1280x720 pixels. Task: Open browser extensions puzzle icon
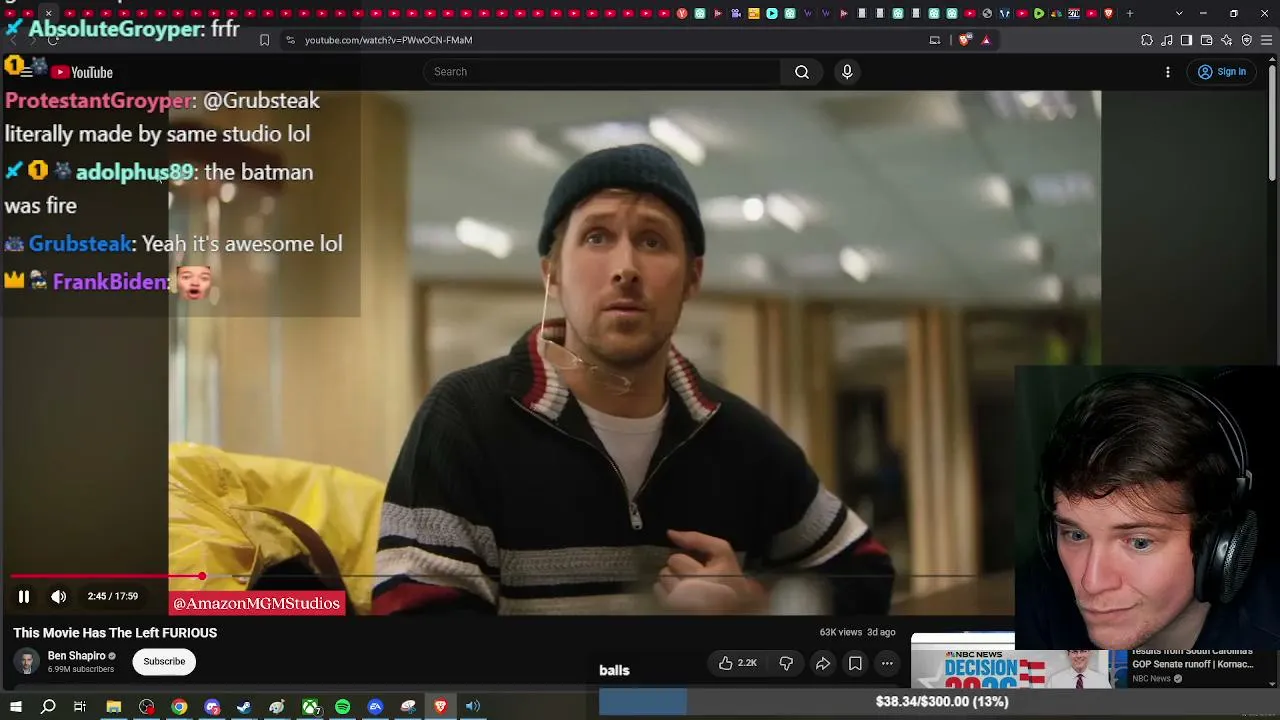[1147, 40]
